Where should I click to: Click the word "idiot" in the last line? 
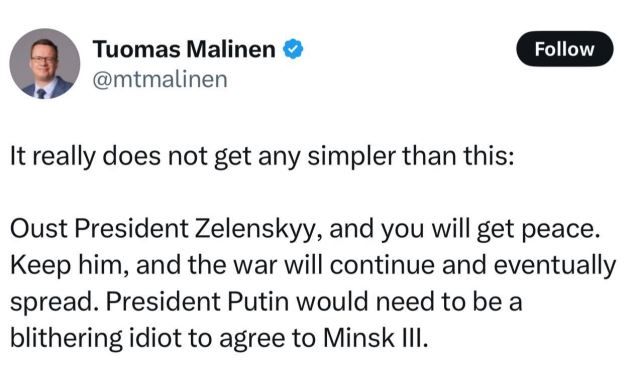[x=155, y=338]
